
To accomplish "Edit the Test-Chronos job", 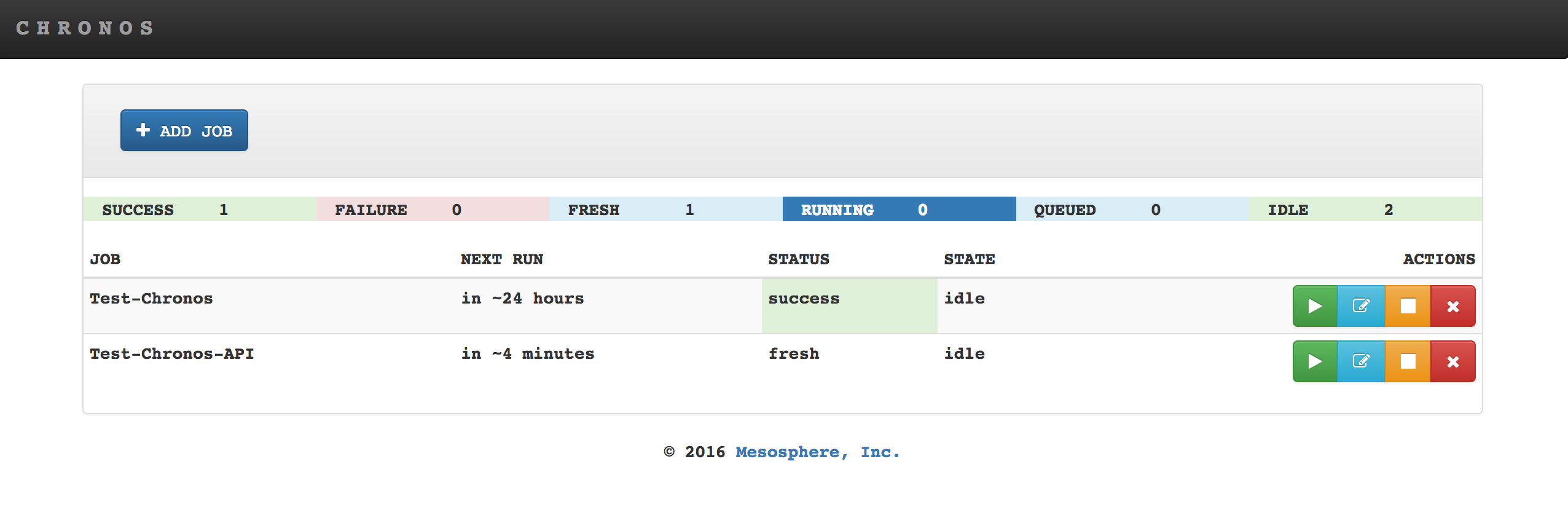I will click(x=1361, y=306).
